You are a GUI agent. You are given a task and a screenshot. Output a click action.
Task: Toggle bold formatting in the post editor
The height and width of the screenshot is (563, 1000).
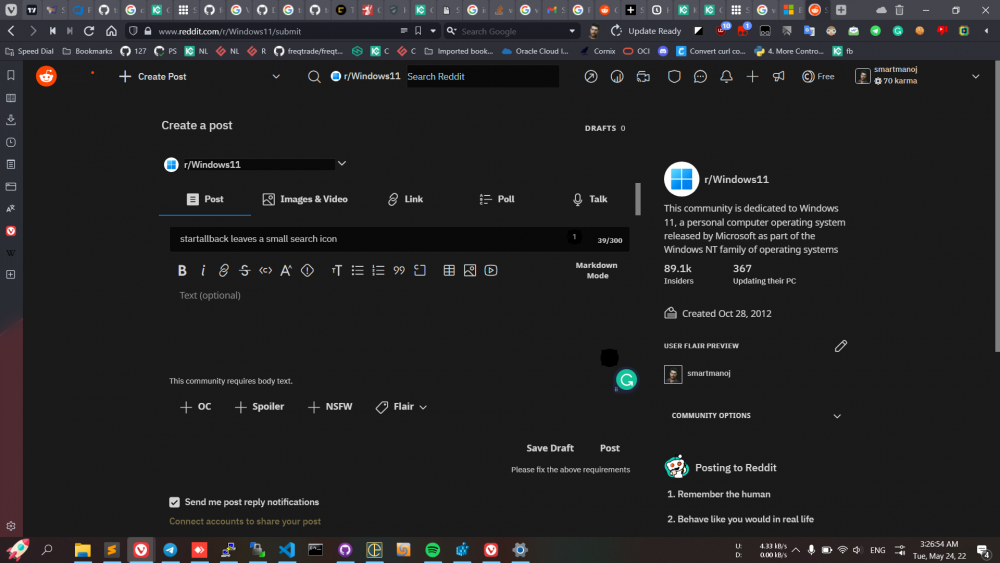click(x=182, y=270)
